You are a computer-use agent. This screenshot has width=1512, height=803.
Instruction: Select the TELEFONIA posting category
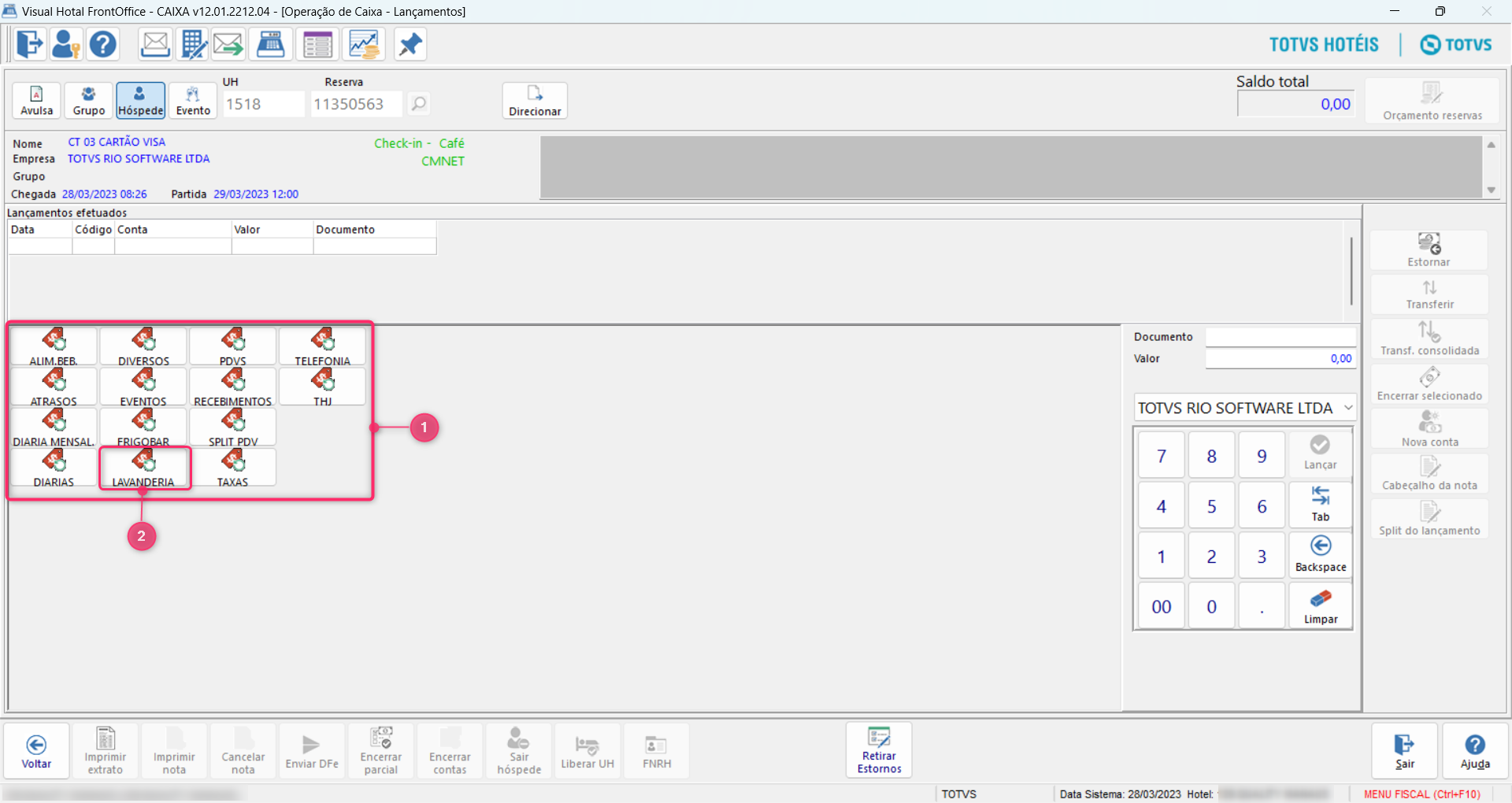323,346
